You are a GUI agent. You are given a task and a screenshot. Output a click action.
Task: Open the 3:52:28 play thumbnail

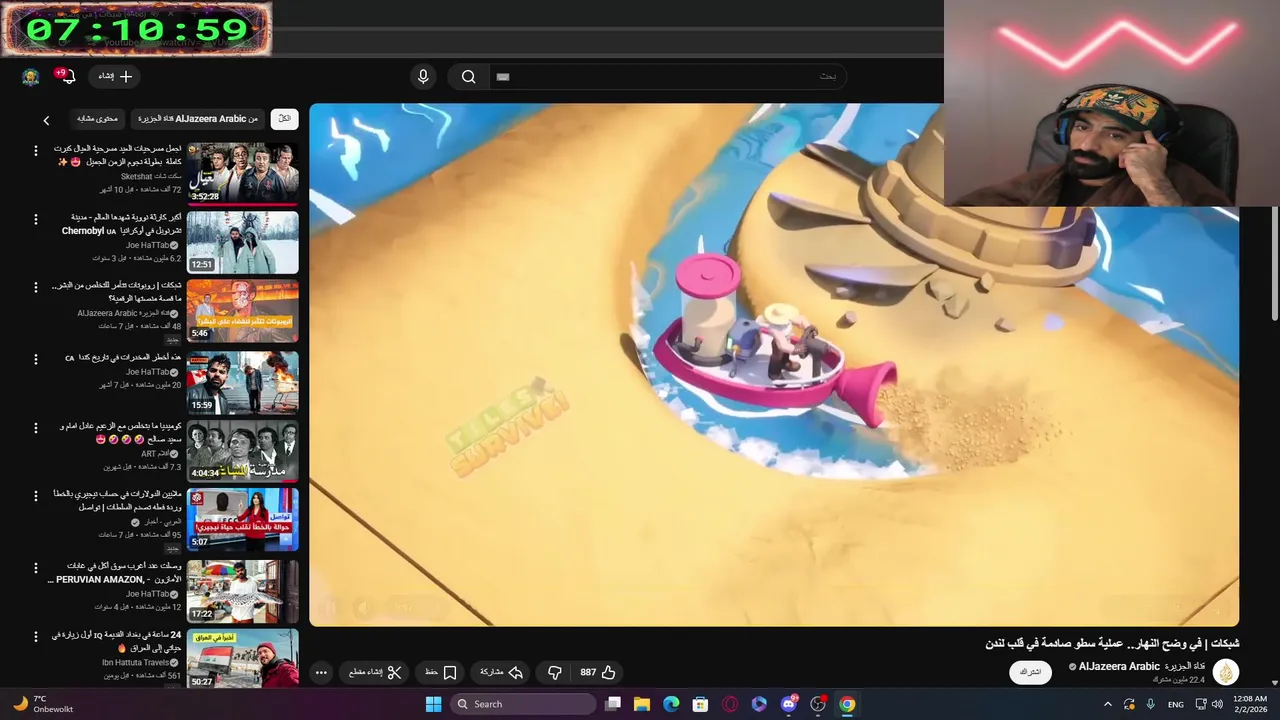click(x=242, y=172)
